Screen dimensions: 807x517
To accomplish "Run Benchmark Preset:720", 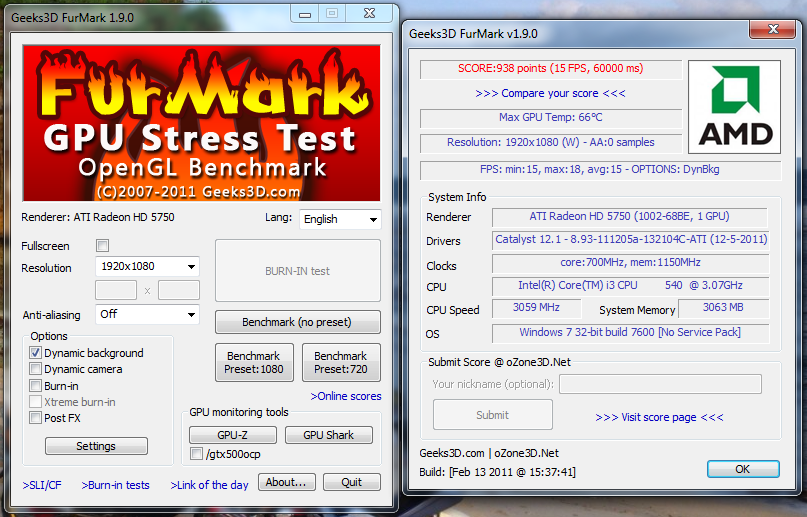I will tap(341, 363).
